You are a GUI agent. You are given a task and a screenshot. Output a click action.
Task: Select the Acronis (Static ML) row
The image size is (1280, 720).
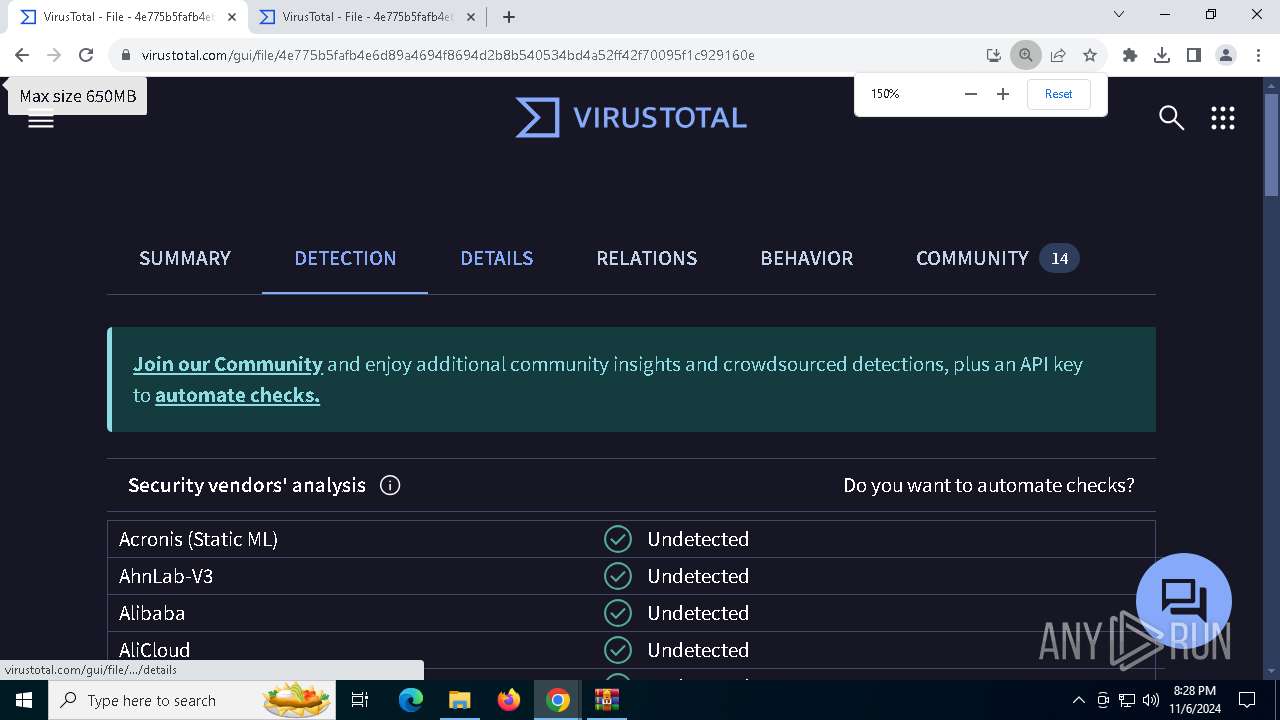point(631,539)
